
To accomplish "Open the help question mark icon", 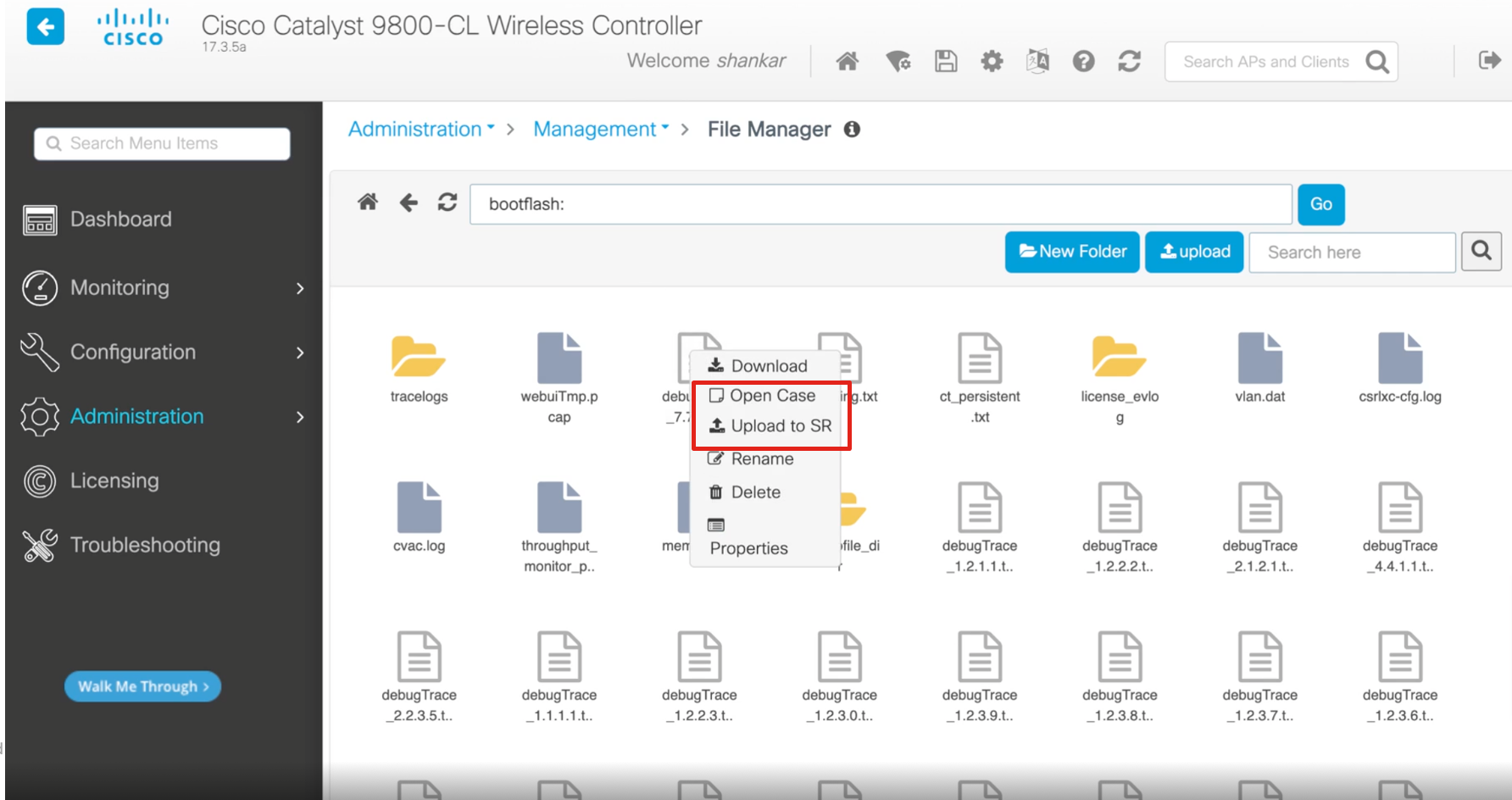I will click(1083, 61).
